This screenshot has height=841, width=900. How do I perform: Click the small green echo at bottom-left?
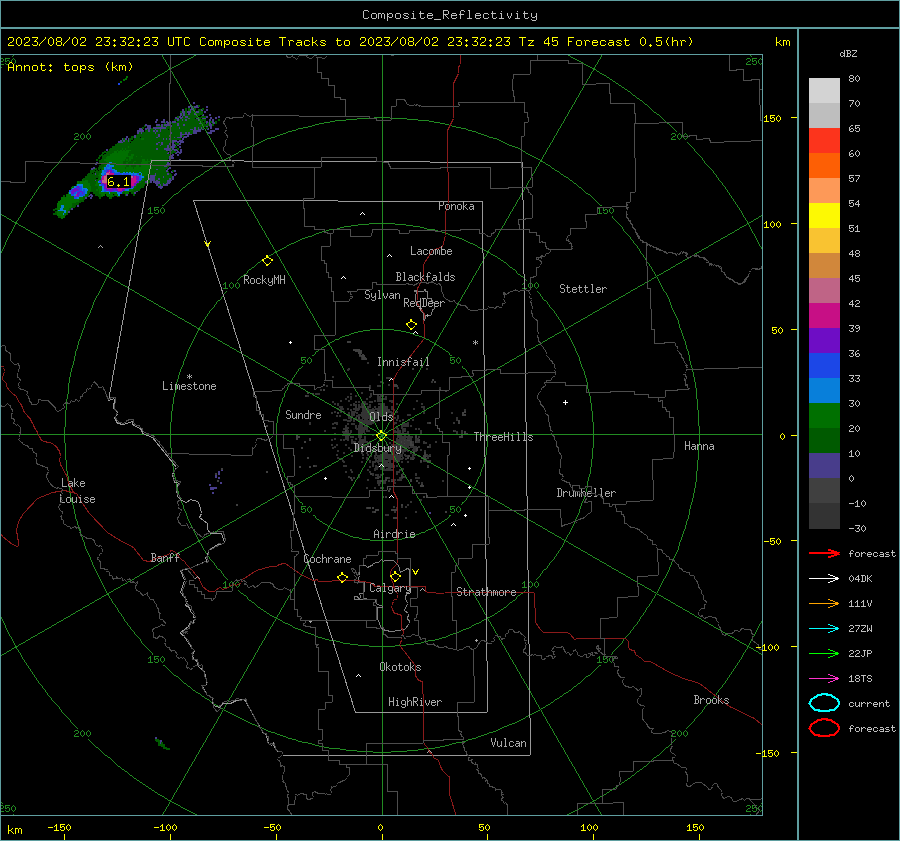tap(162, 743)
